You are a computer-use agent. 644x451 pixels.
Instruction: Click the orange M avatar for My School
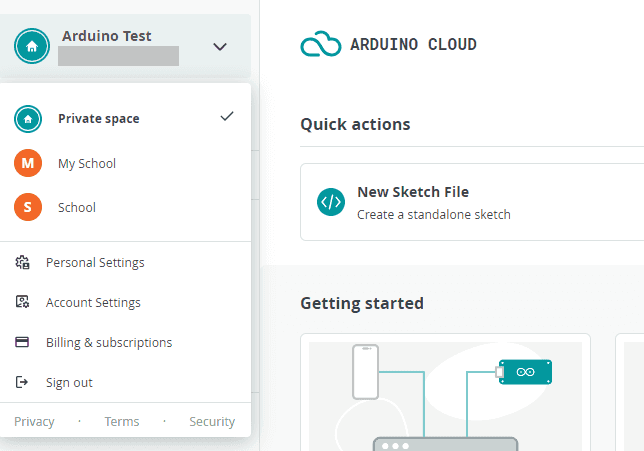tap(28, 163)
